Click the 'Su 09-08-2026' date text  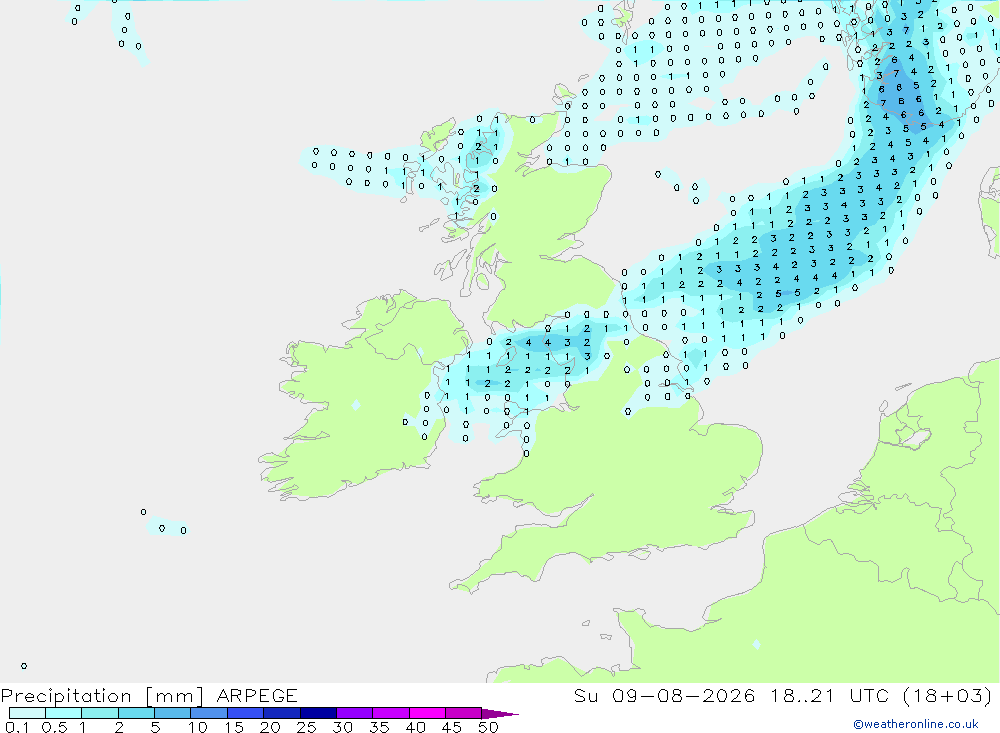[x=665, y=695]
